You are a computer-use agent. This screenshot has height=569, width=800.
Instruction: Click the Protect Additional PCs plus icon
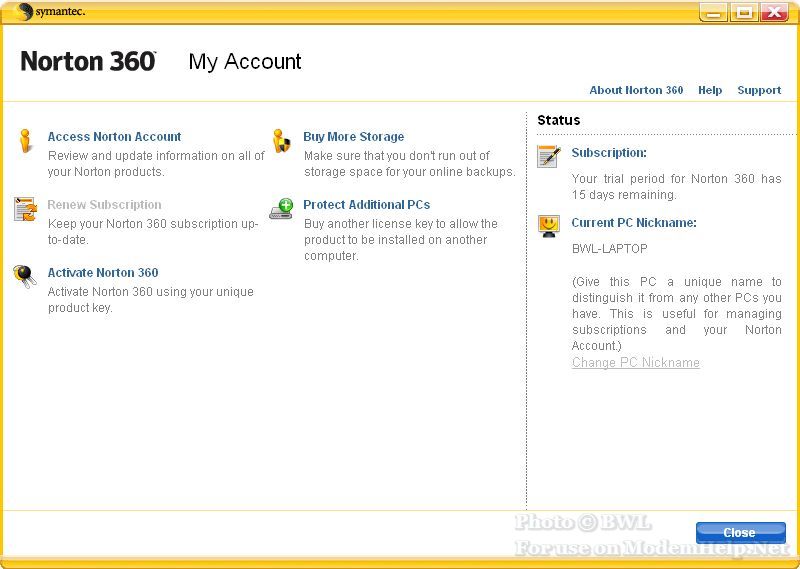[x=282, y=209]
